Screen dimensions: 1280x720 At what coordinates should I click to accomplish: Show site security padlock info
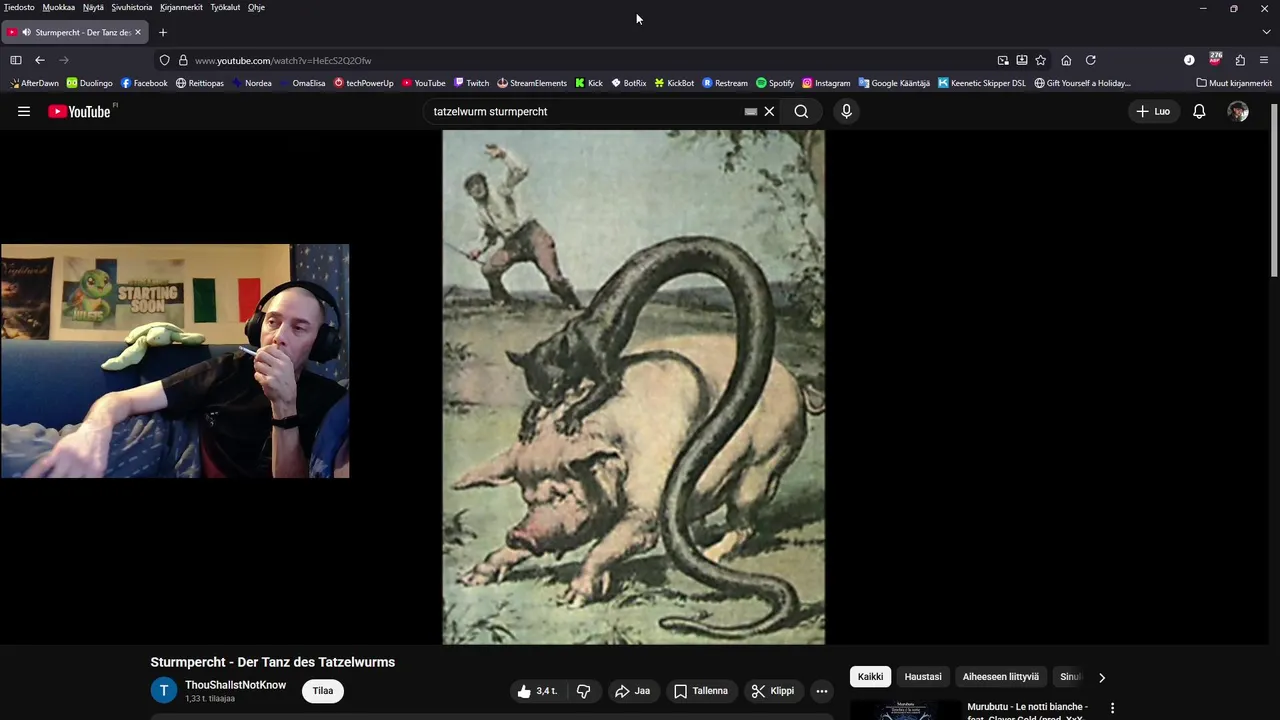tap(183, 60)
